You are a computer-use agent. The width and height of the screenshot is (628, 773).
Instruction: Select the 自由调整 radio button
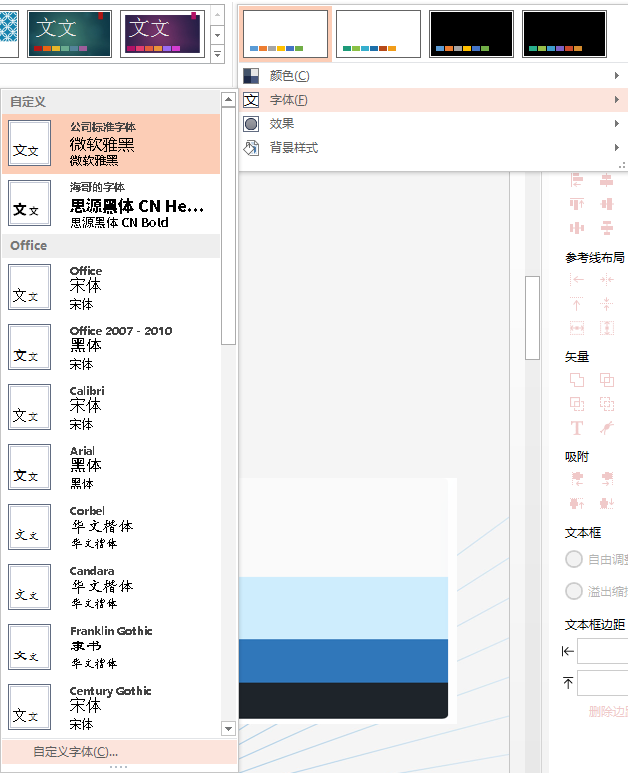click(x=574, y=559)
